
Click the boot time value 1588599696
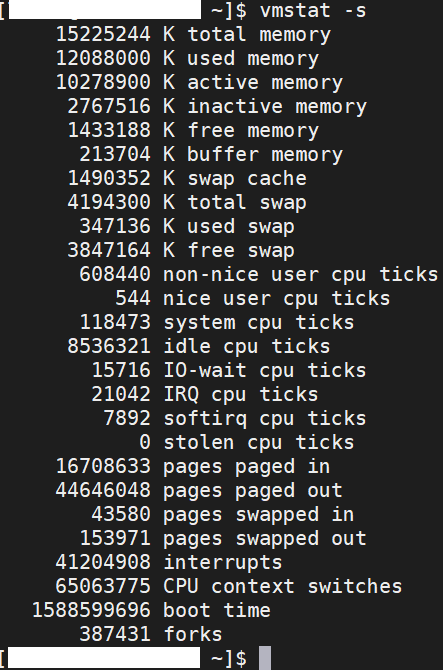tap(91, 610)
